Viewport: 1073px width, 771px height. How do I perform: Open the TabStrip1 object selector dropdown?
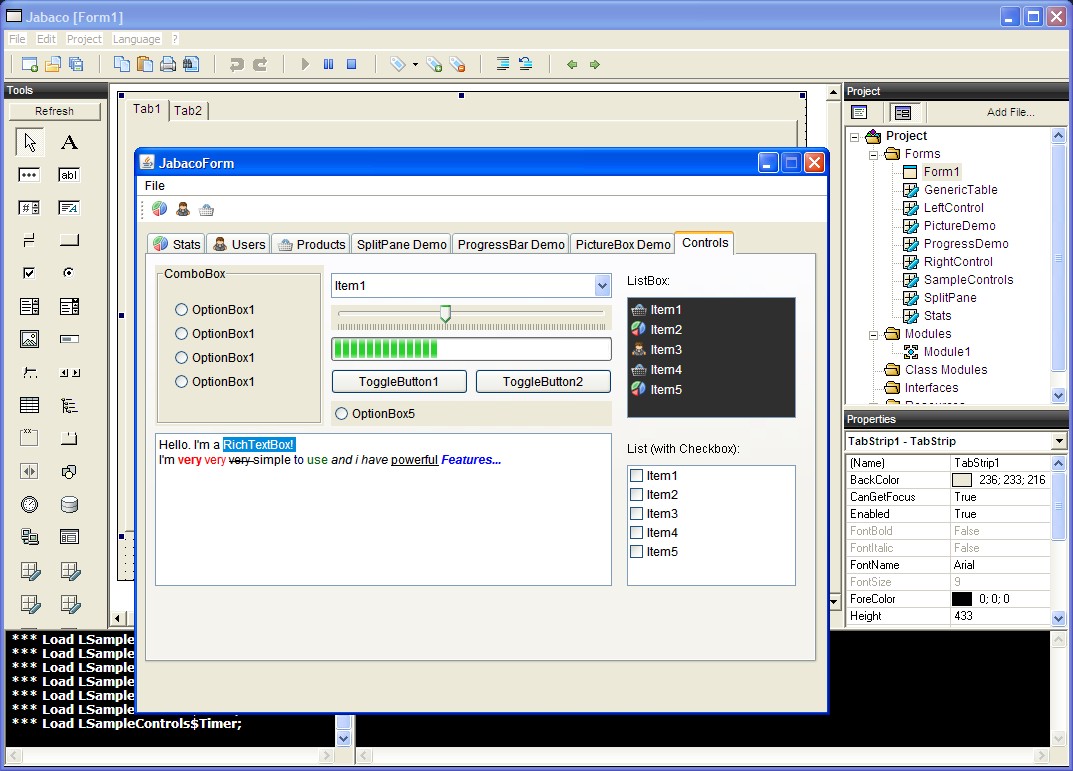[x=1059, y=441]
